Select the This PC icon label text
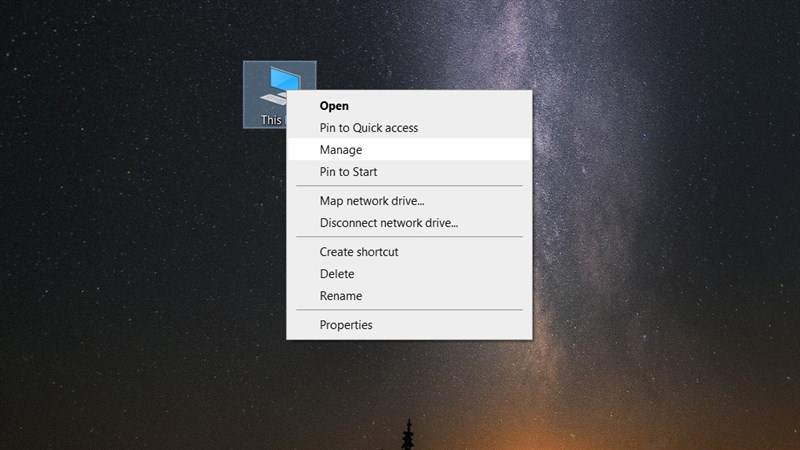This screenshot has height=450, width=800. coord(272,120)
